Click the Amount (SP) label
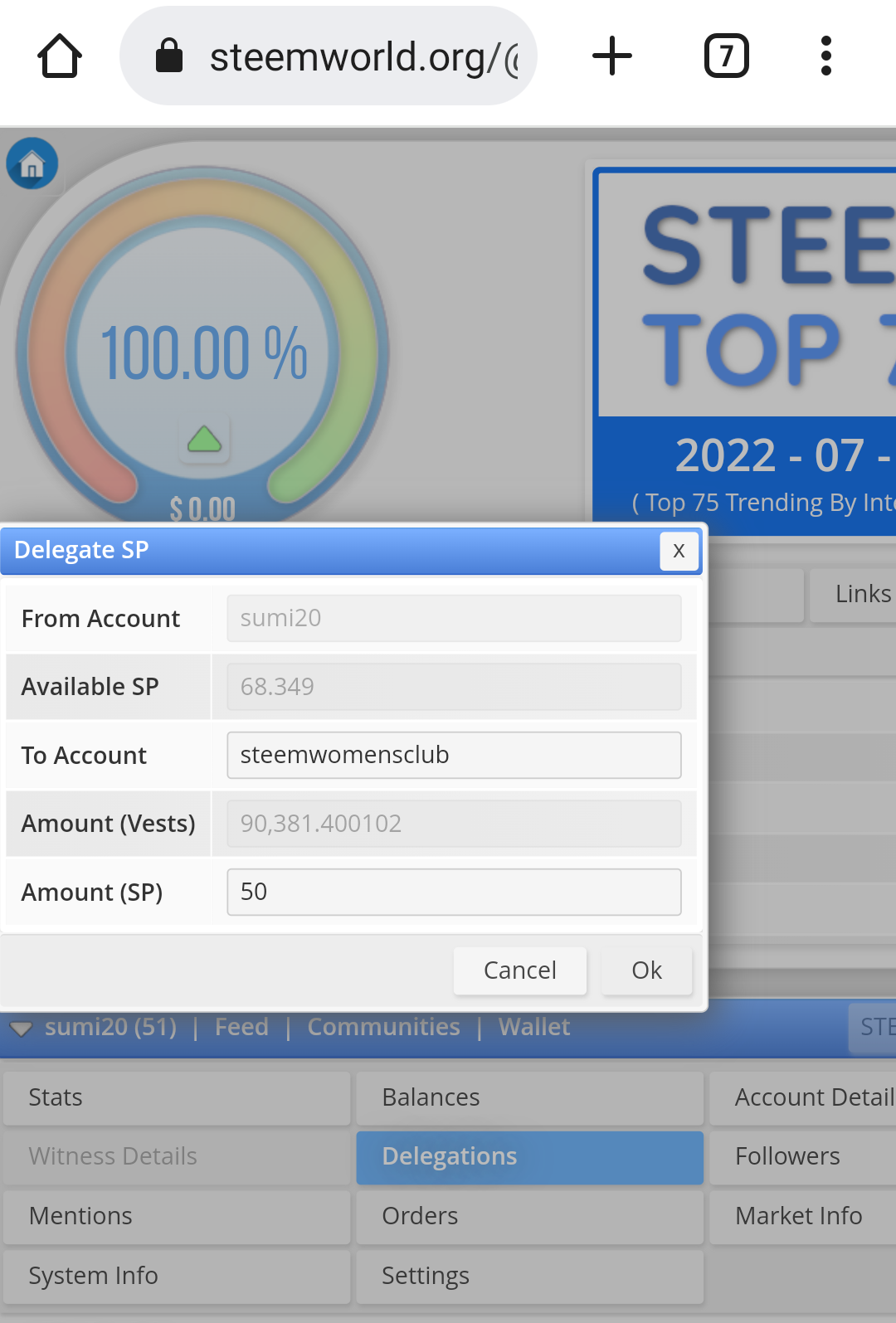Image resolution: width=896 pixels, height=1323 pixels. coord(92,893)
